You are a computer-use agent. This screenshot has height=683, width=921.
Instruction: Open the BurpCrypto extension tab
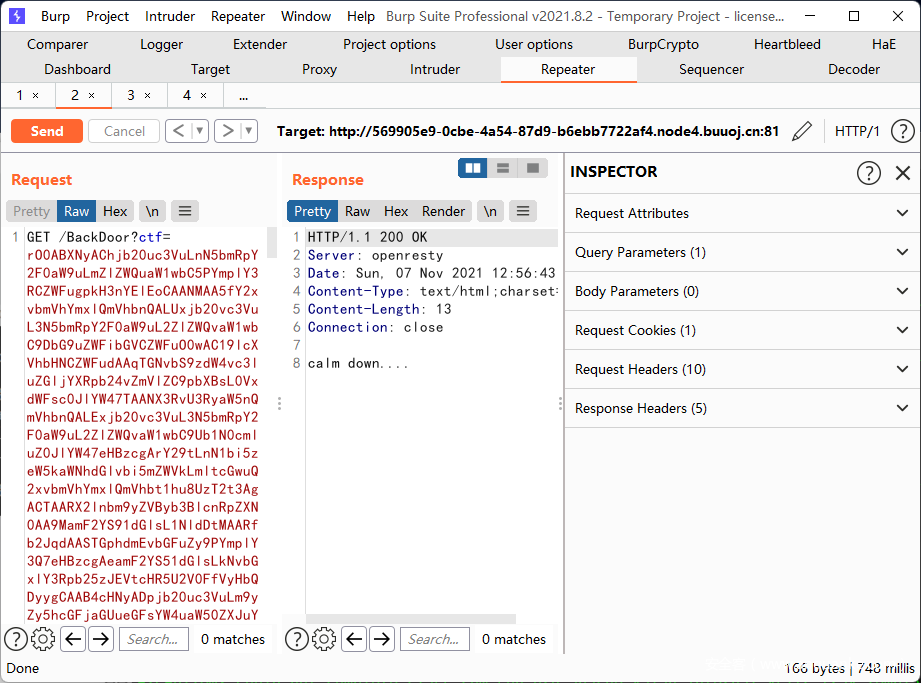[x=663, y=45]
